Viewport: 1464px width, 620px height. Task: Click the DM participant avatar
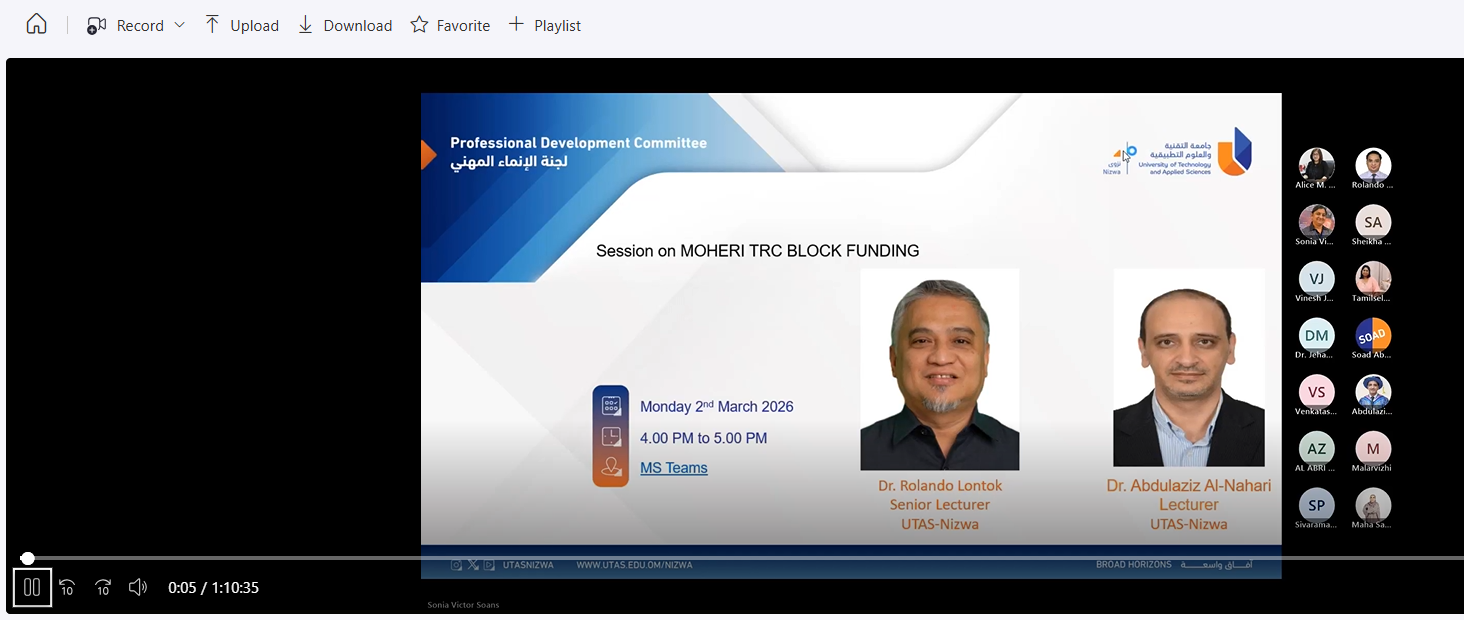coord(1316,335)
